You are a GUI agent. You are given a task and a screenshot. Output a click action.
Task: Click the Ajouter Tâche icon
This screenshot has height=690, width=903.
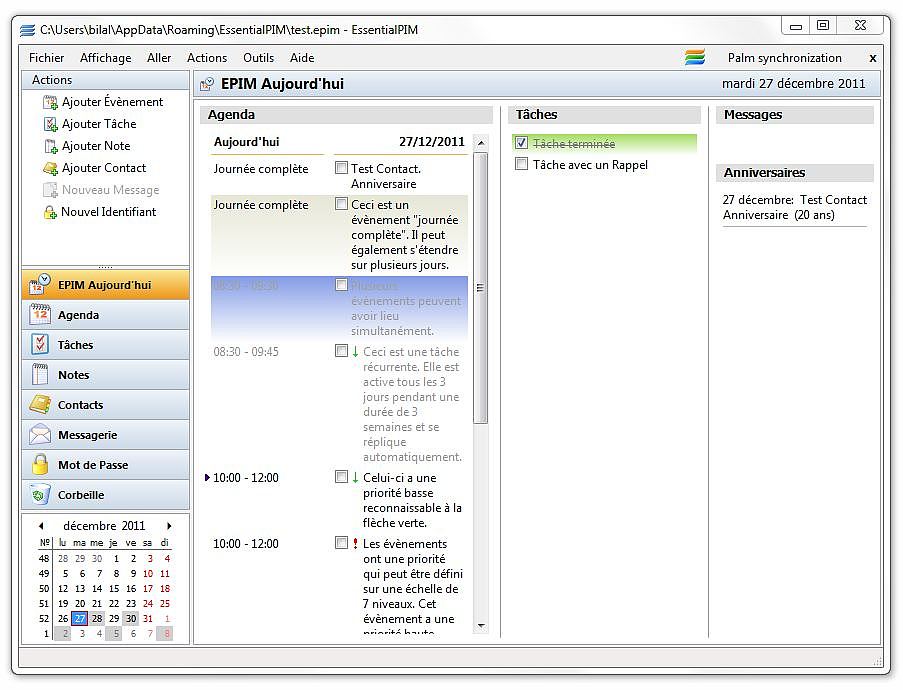point(51,124)
